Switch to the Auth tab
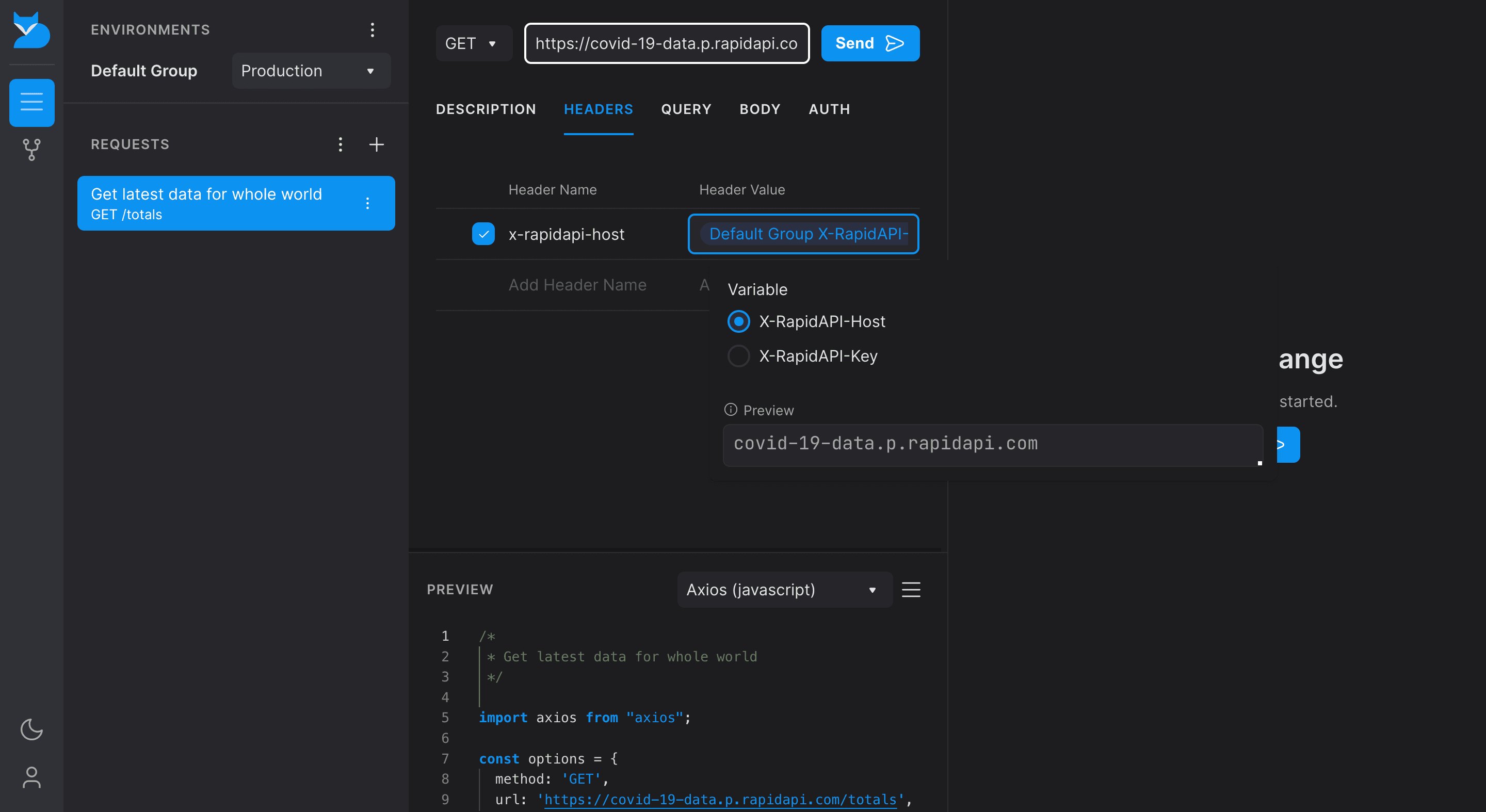The width and height of the screenshot is (1486, 812). point(829,109)
